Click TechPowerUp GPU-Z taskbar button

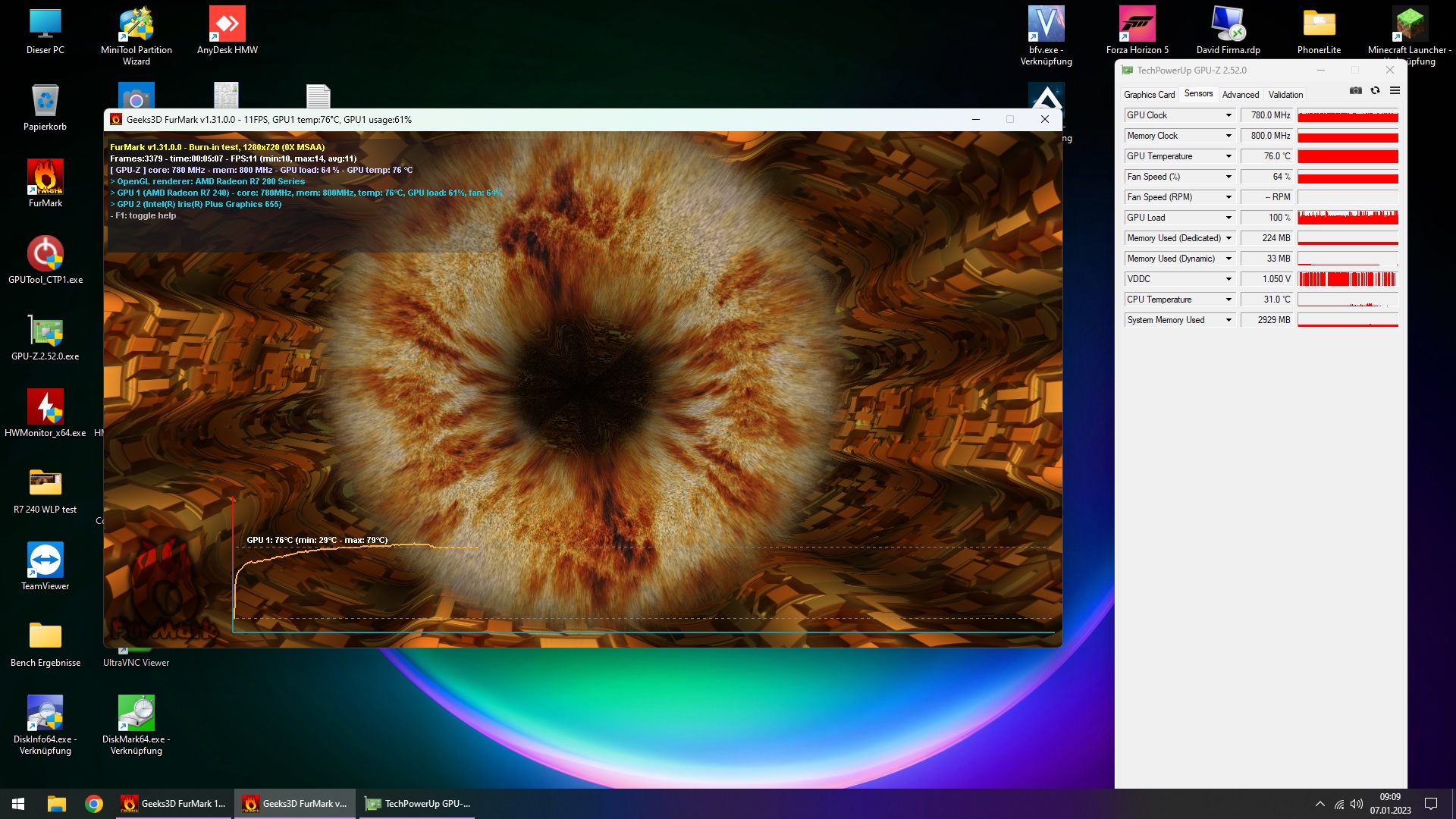tap(418, 804)
